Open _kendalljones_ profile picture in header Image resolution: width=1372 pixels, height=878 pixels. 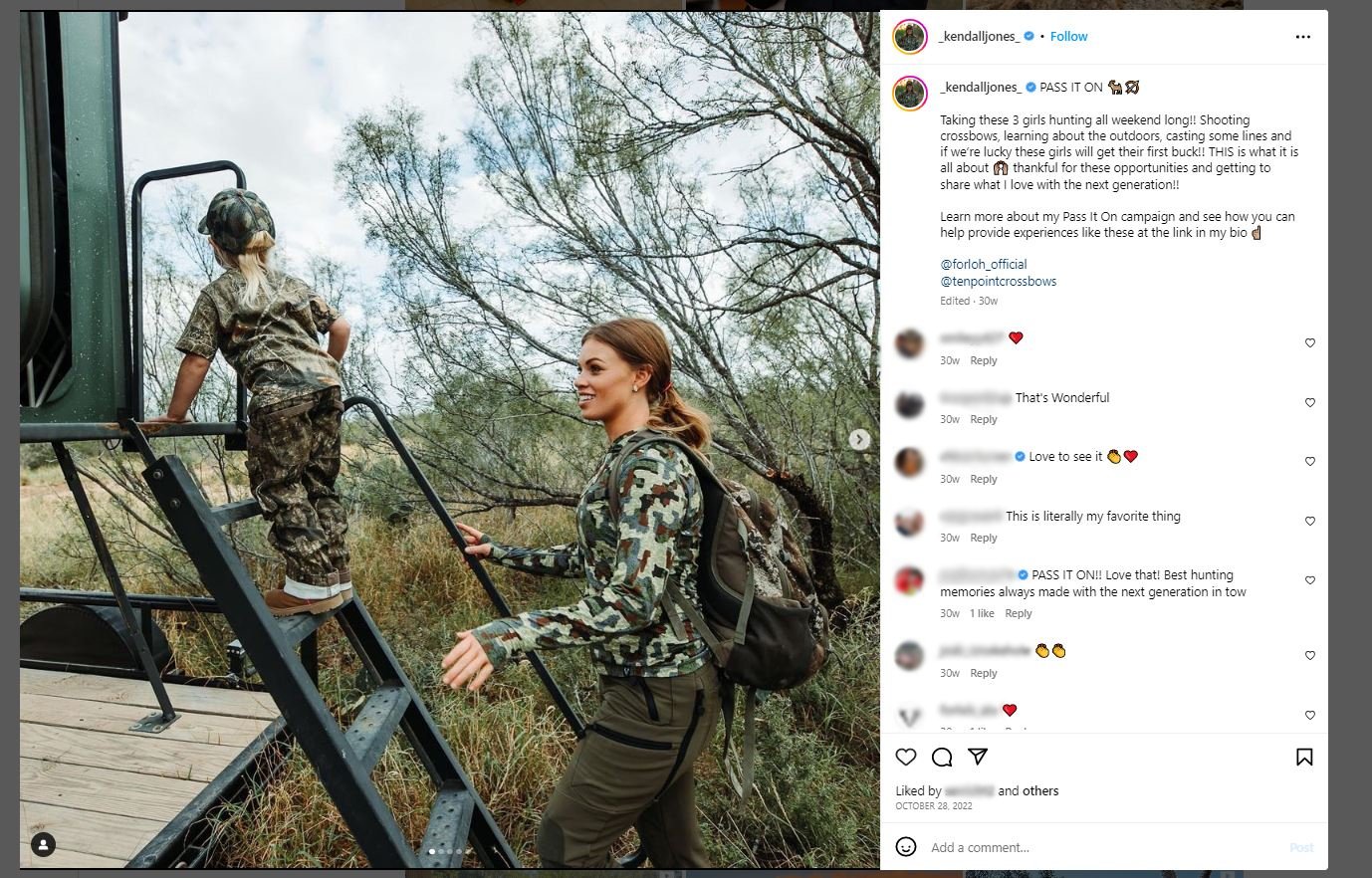910,37
